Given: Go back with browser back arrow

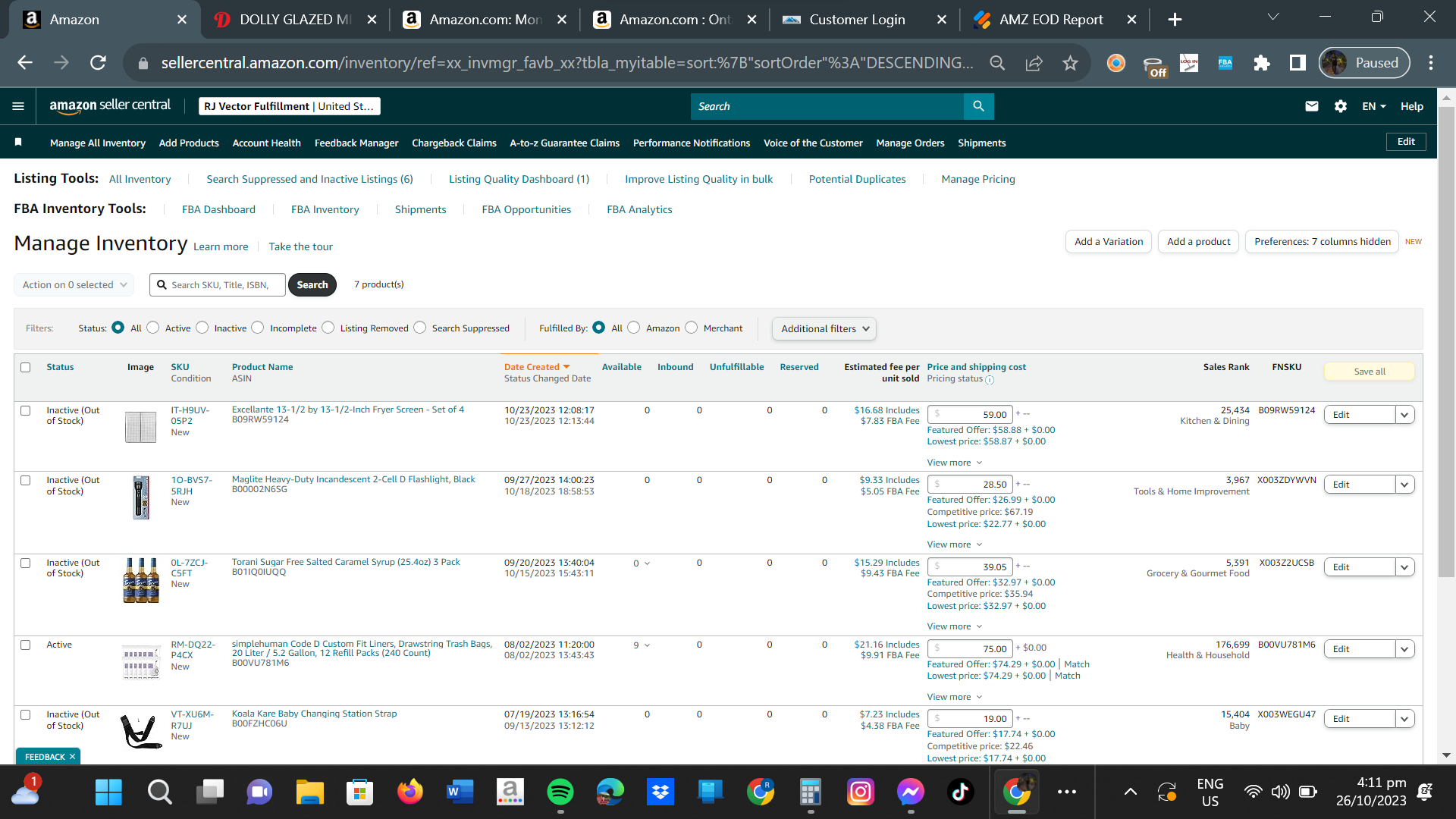Looking at the screenshot, I should [x=25, y=63].
